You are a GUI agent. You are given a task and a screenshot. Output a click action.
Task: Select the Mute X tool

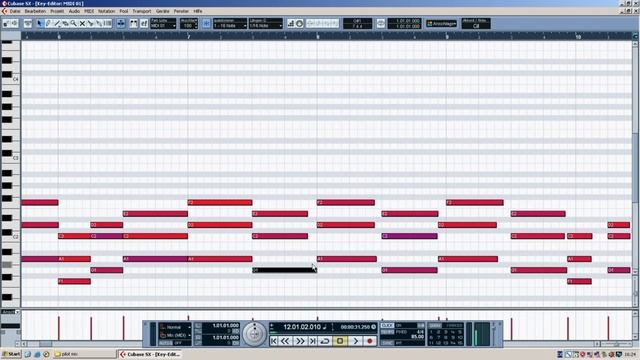pos(82,24)
